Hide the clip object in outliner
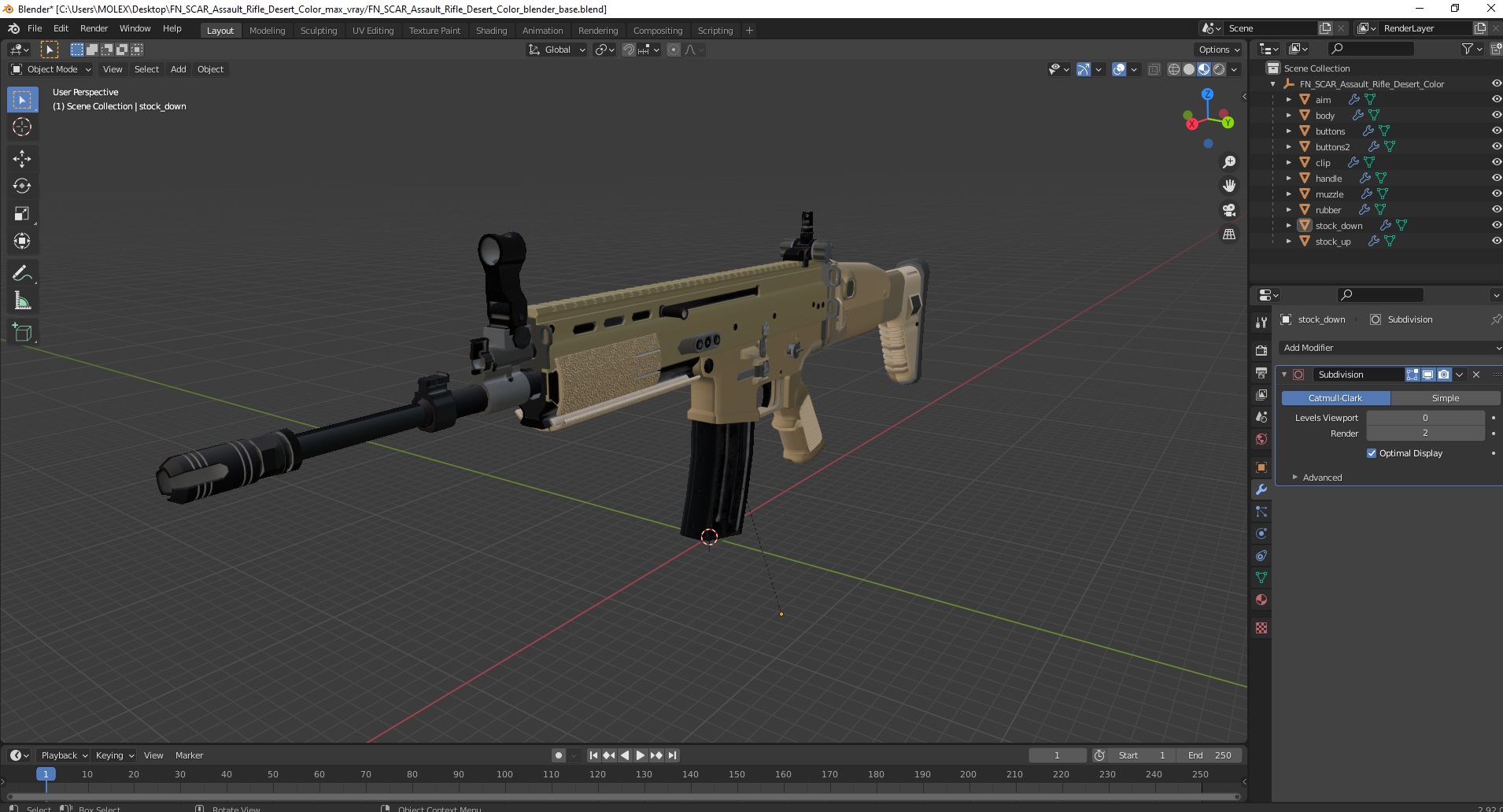1503x812 pixels. (1496, 162)
